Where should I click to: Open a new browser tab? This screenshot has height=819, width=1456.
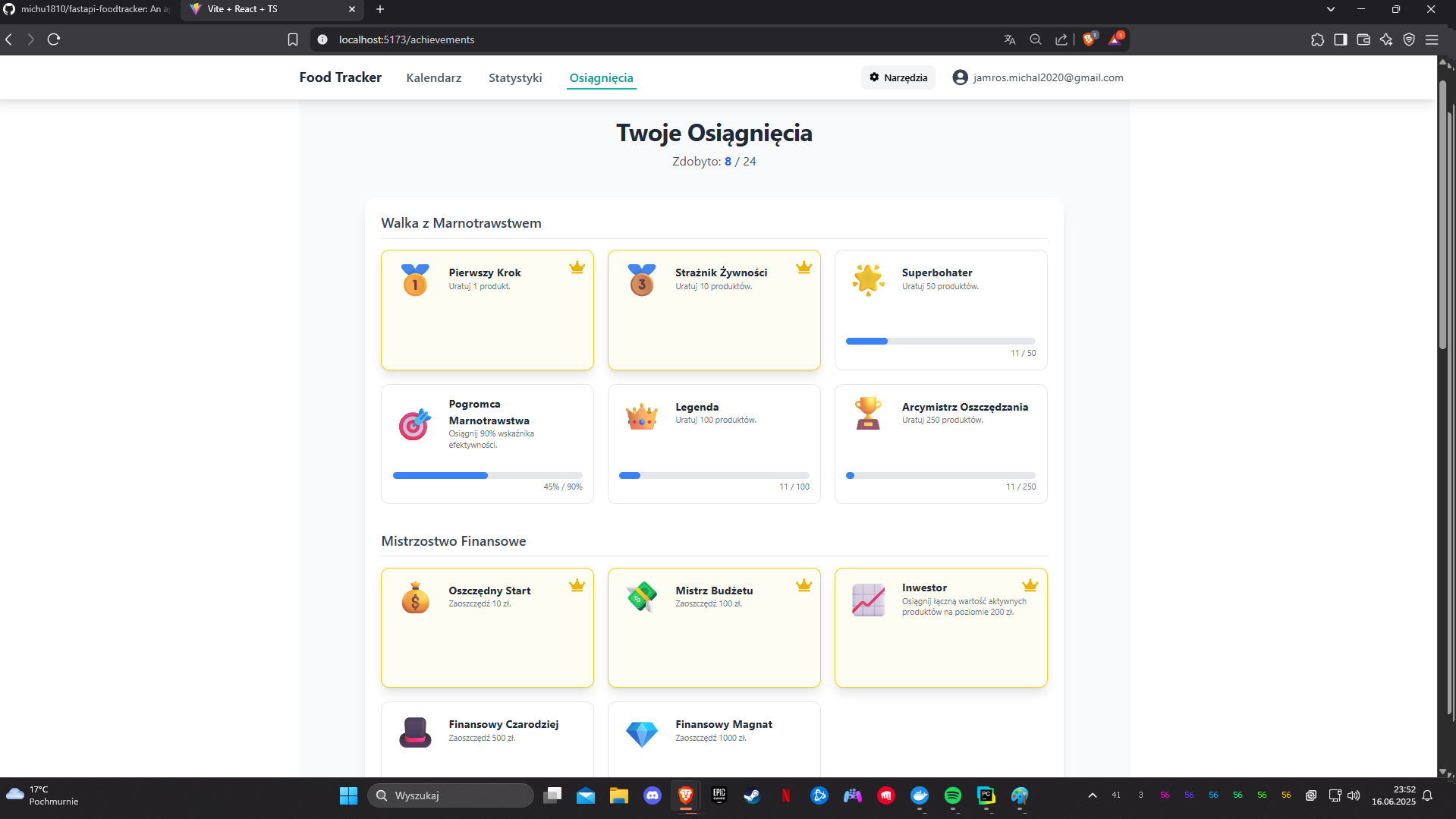tap(380, 9)
